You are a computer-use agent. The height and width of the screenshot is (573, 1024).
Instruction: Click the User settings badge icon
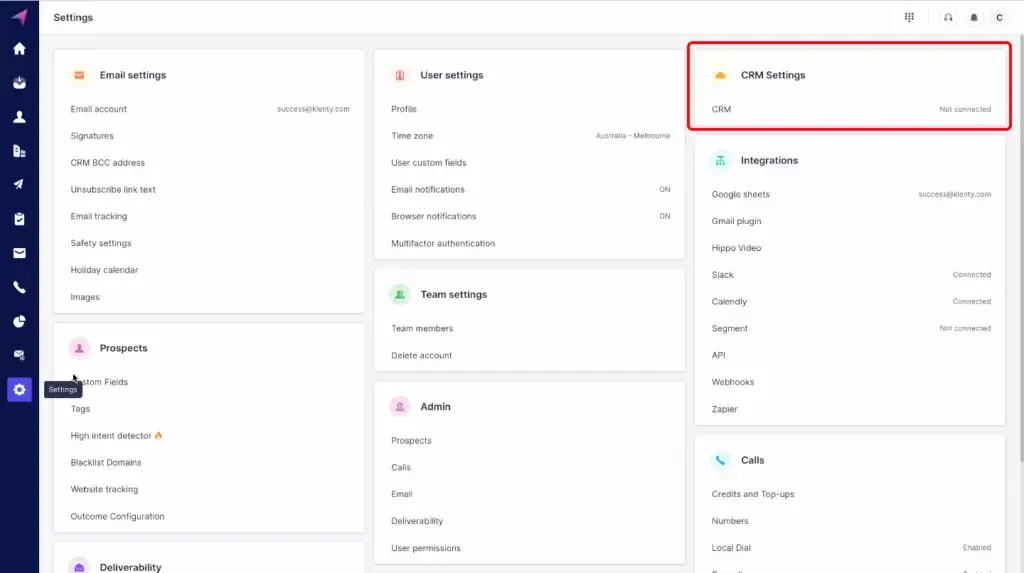pos(400,75)
